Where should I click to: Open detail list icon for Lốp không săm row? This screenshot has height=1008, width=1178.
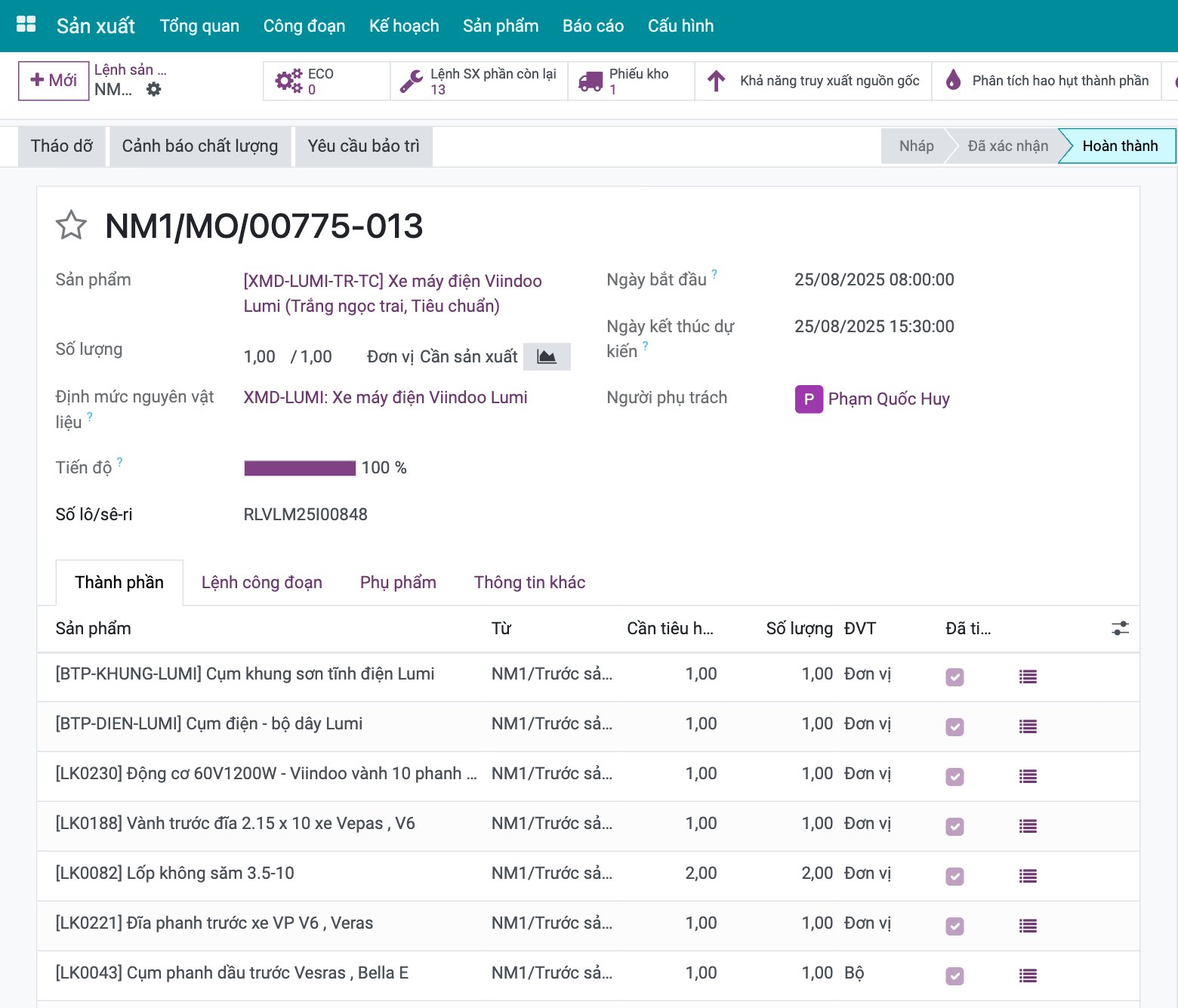tap(1028, 877)
